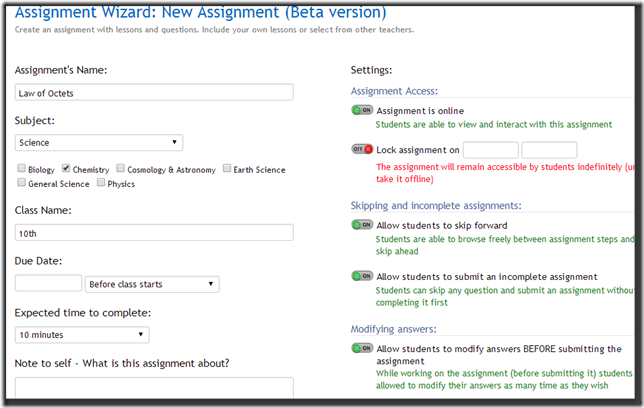
Task: Select the General Science checkbox
Action: 22,183
